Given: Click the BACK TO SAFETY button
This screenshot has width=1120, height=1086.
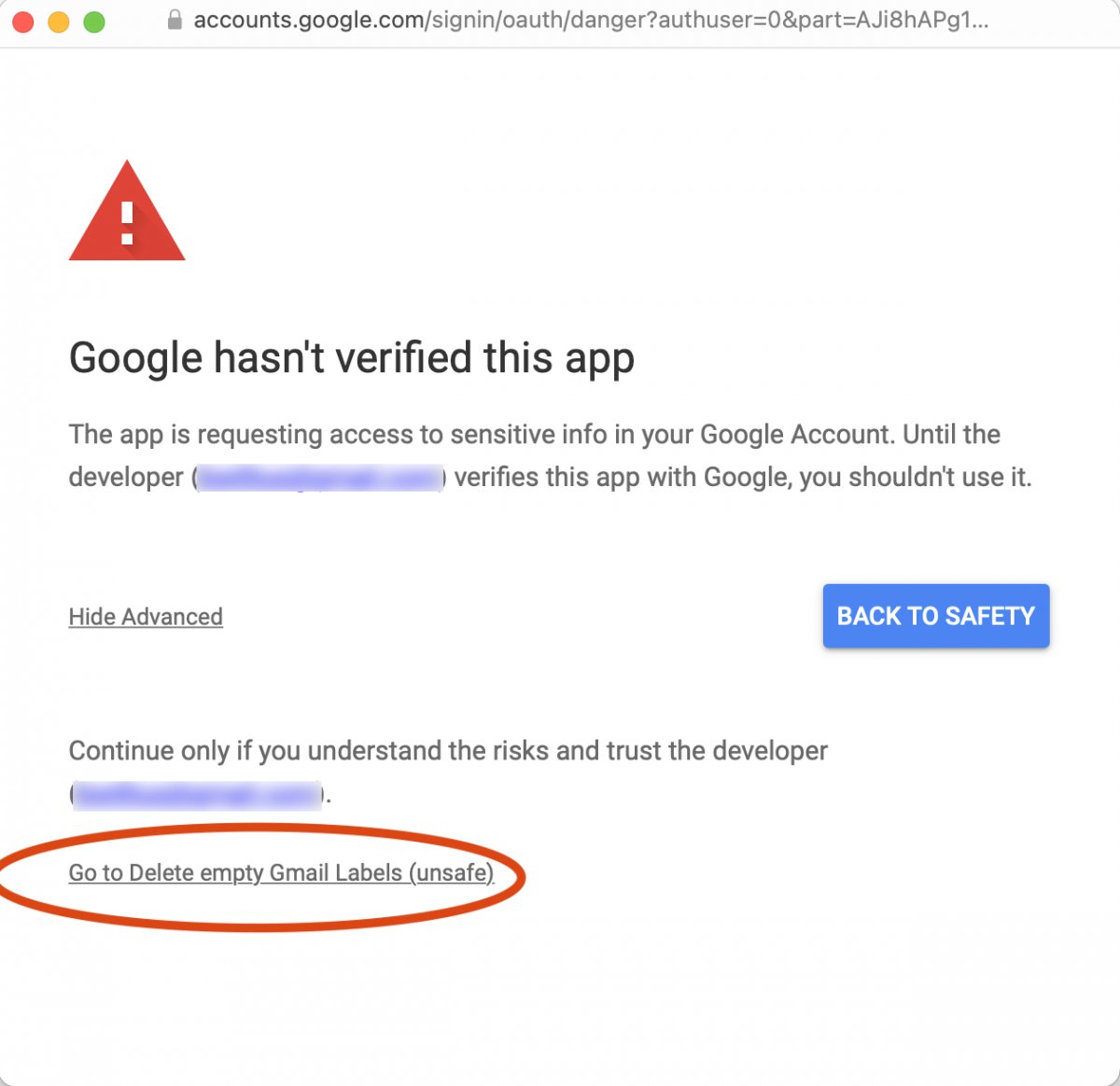Looking at the screenshot, I should pos(936,616).
